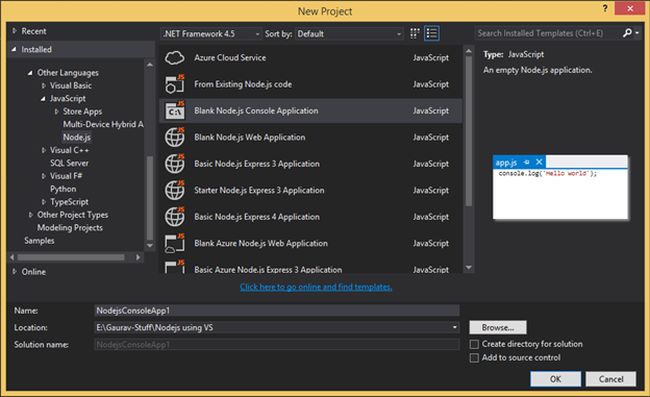This screenshot has width=650, height=397.
Task: Expand the Visual C++ tree node
Action: 44,150
